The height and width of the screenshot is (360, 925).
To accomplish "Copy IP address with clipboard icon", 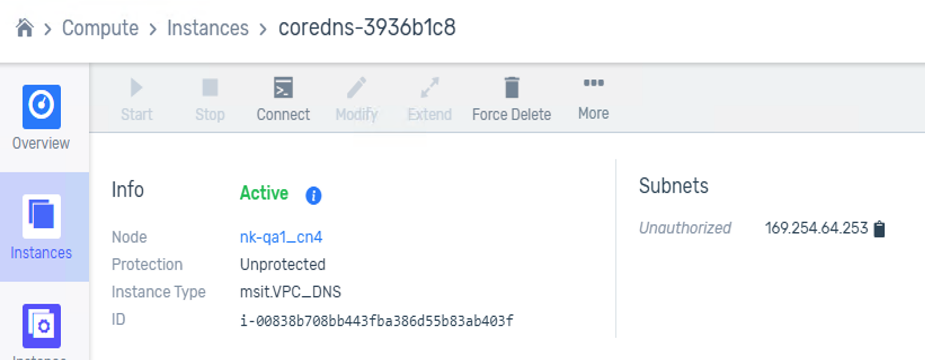I will pyautogui.click(x=879, y=229).
